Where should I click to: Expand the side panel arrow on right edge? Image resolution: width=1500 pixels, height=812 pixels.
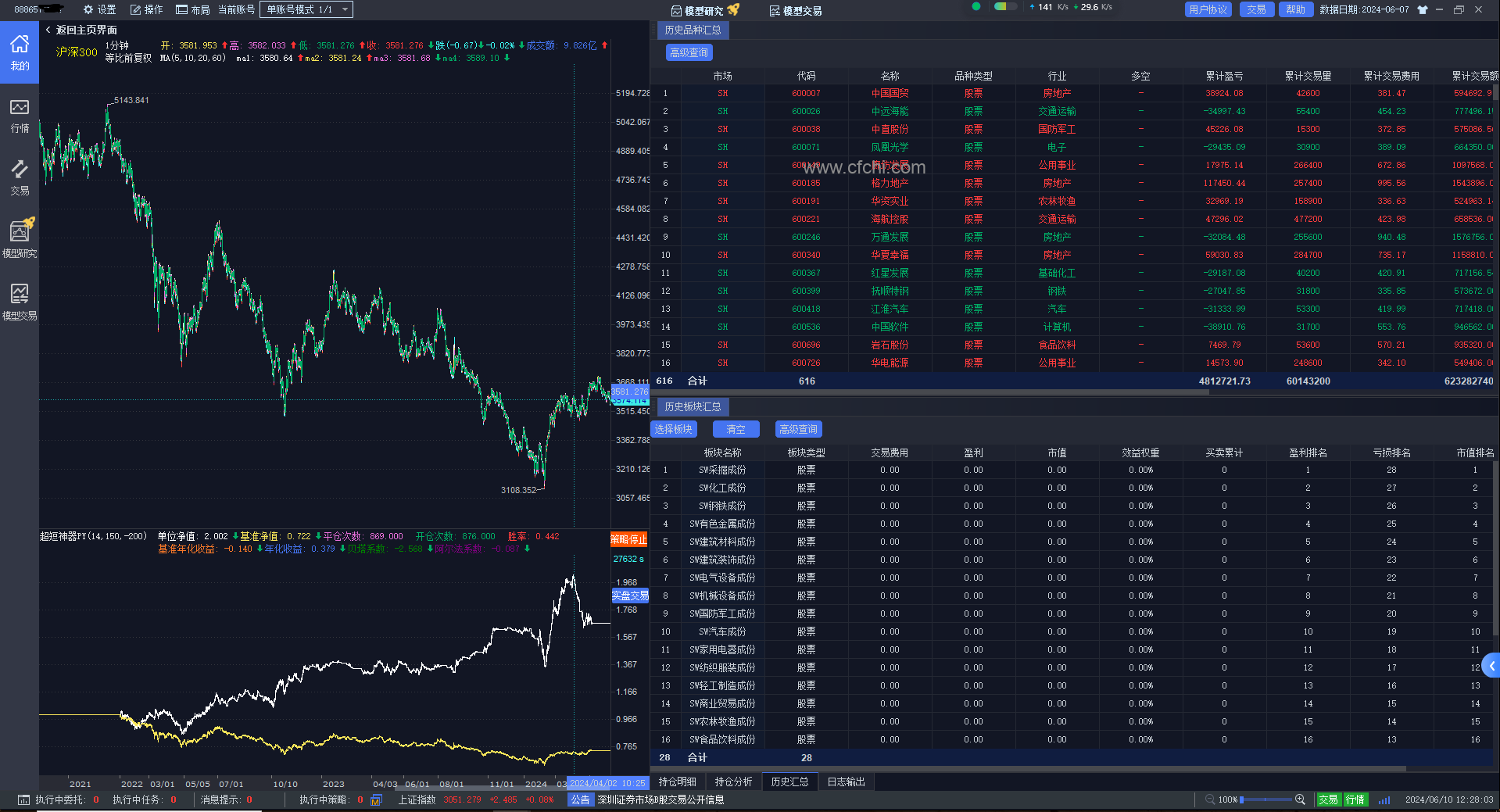click(x=1491, y=666)
